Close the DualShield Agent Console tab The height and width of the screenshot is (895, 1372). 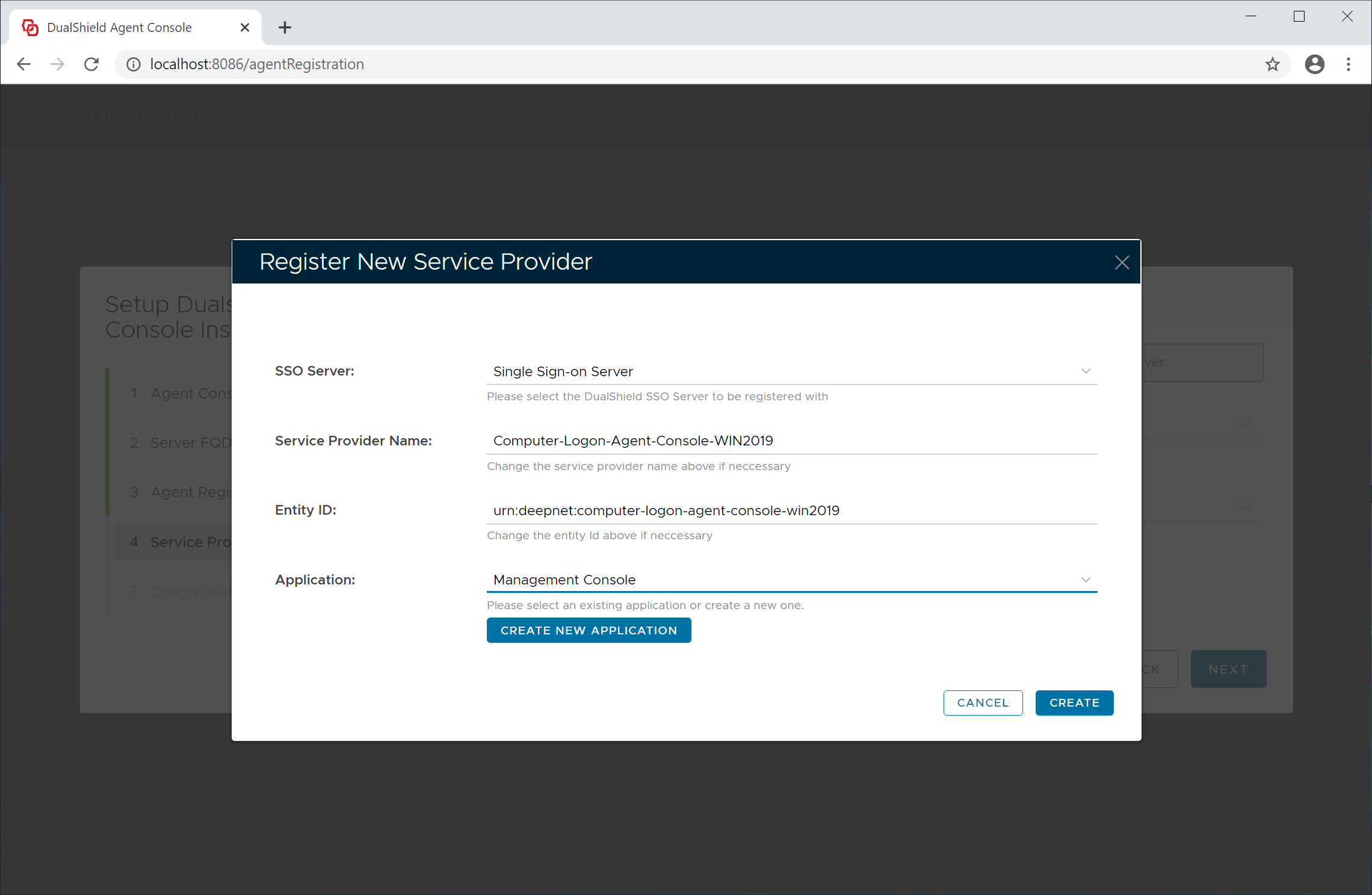244,28
